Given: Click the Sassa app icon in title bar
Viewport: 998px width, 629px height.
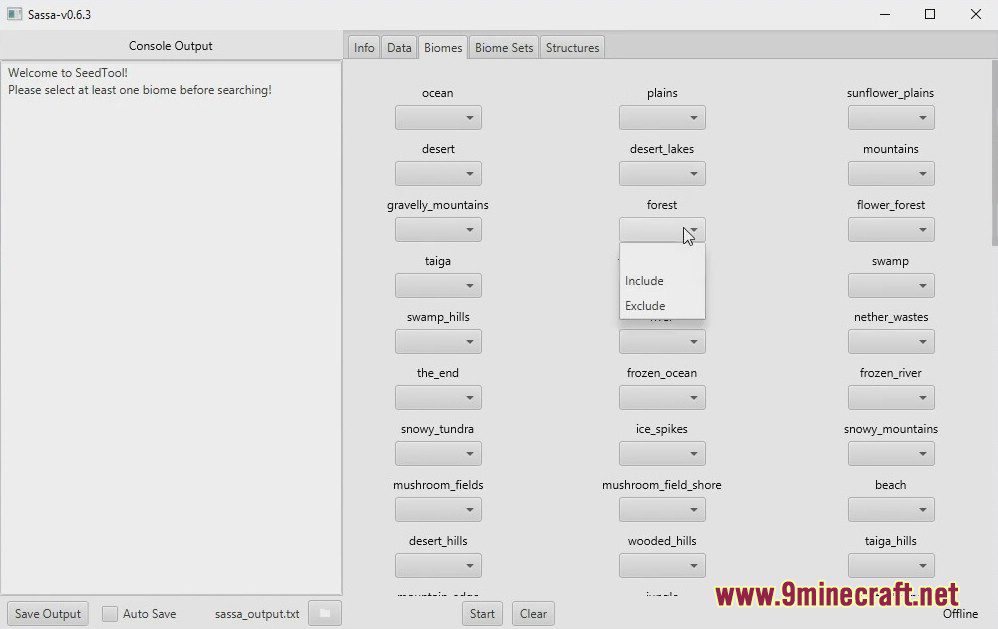Looking at the screenshot, I should 15,14.
